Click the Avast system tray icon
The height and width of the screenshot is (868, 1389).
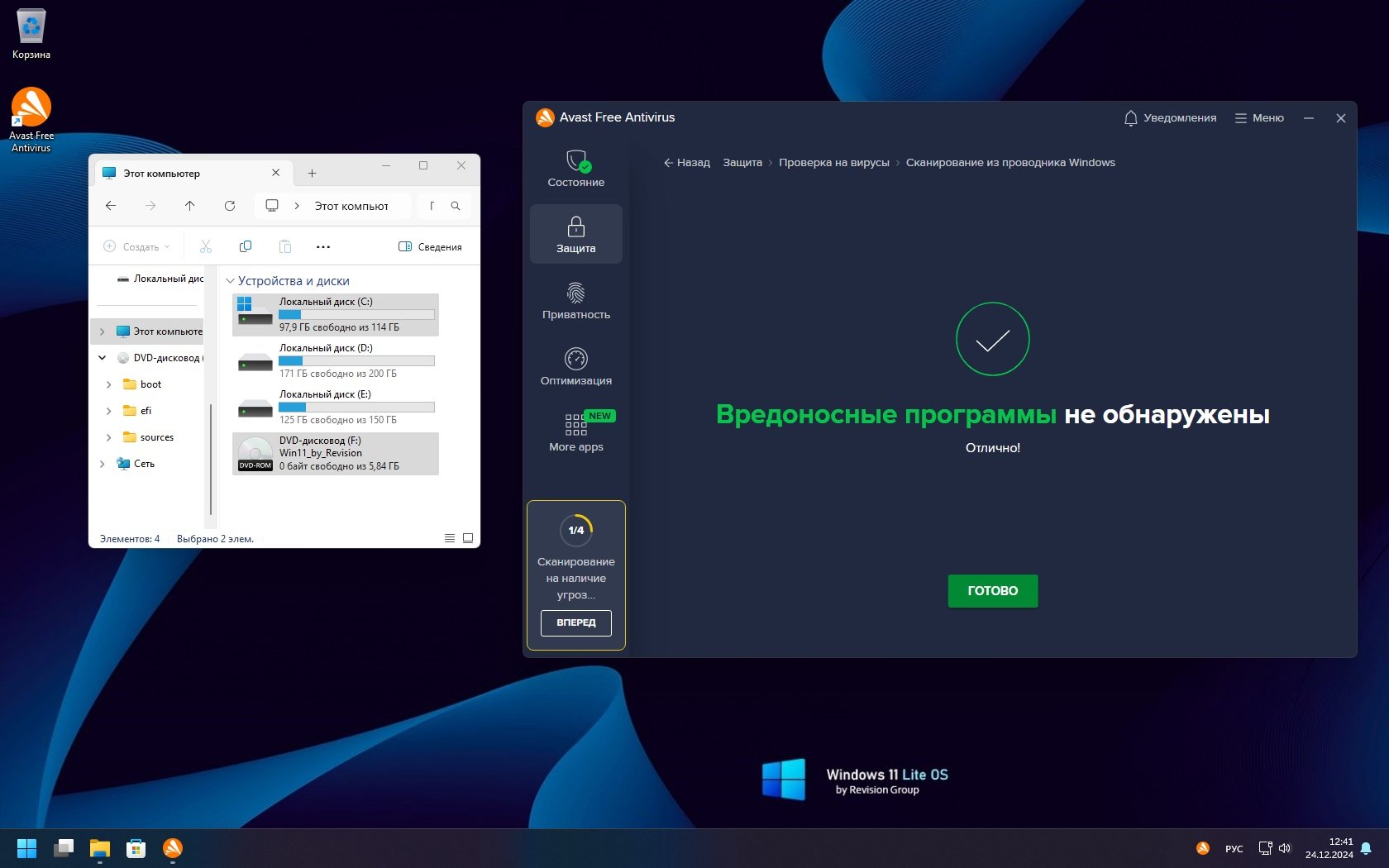1203,848
